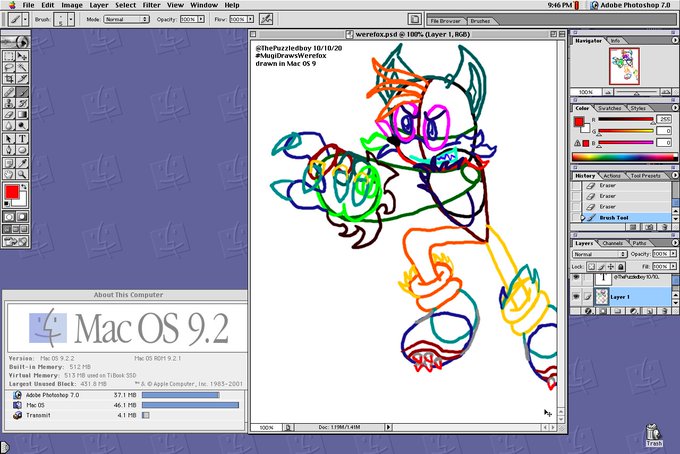Swap foreground and background colors

coord(24,187)
